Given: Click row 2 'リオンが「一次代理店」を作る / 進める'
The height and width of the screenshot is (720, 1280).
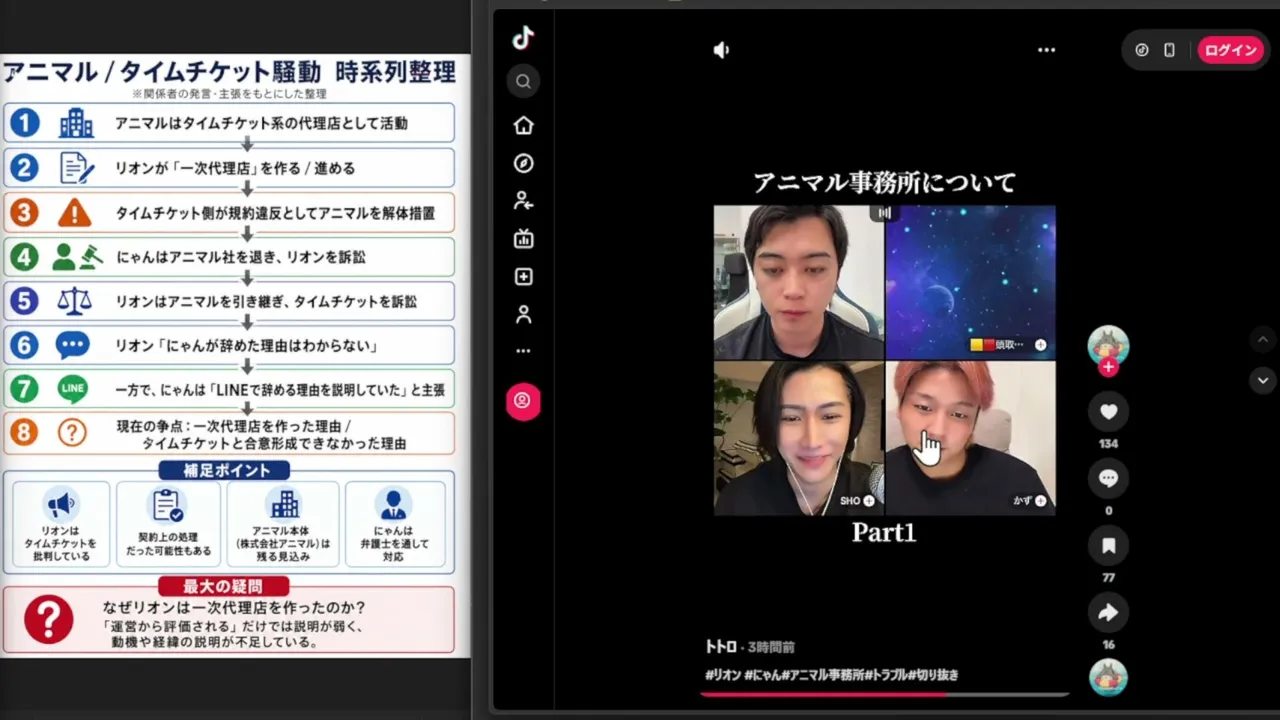Looking at the screenshot, I should [x=229, y=168].
